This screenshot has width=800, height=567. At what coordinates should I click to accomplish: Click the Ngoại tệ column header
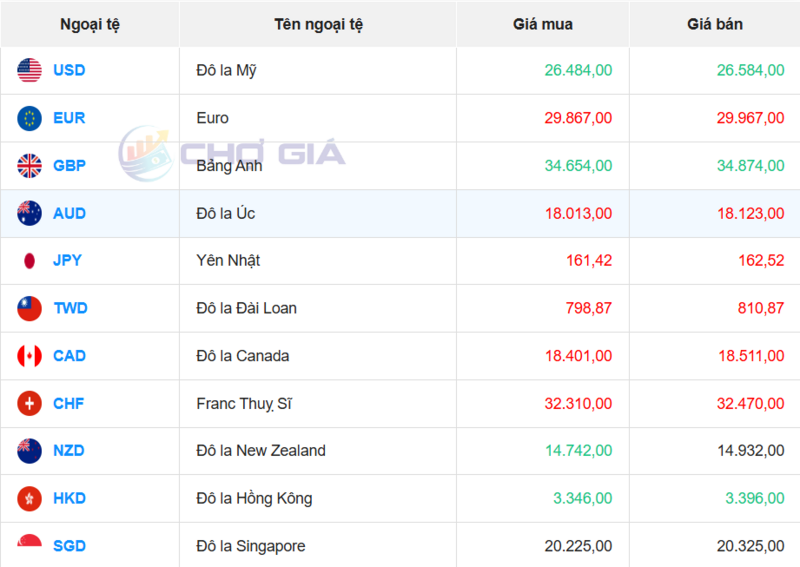(x=90, y=24)
